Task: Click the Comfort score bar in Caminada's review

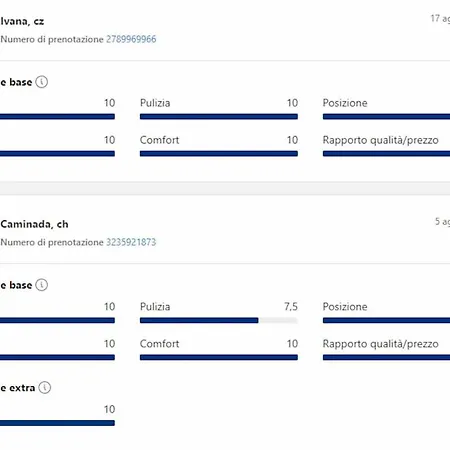Action: tap(219, 357)
